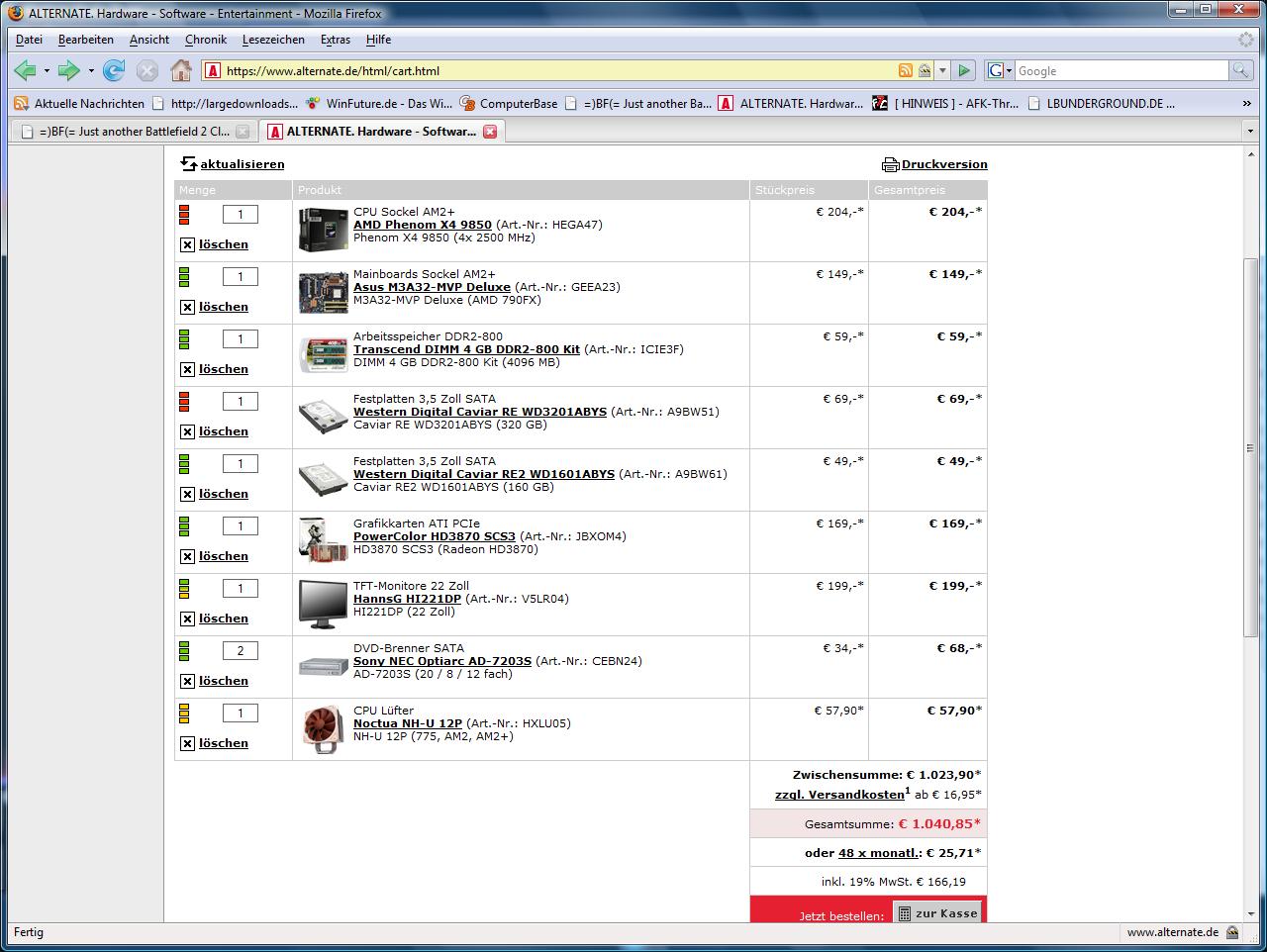Click the address bar URL field
Screen dimensions: 1267x952
[x=559, y=70]
